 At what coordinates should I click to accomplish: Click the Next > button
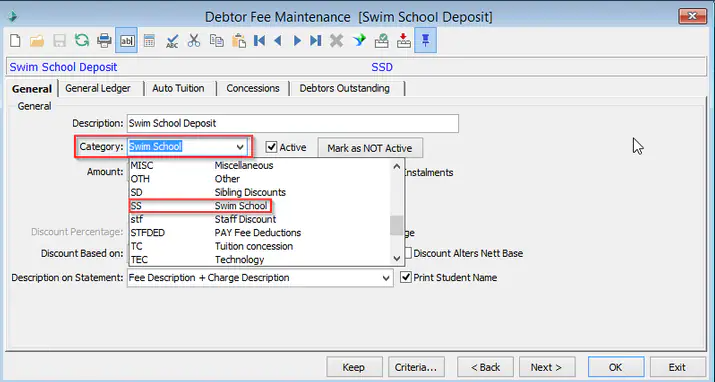(x=546, y=367)
